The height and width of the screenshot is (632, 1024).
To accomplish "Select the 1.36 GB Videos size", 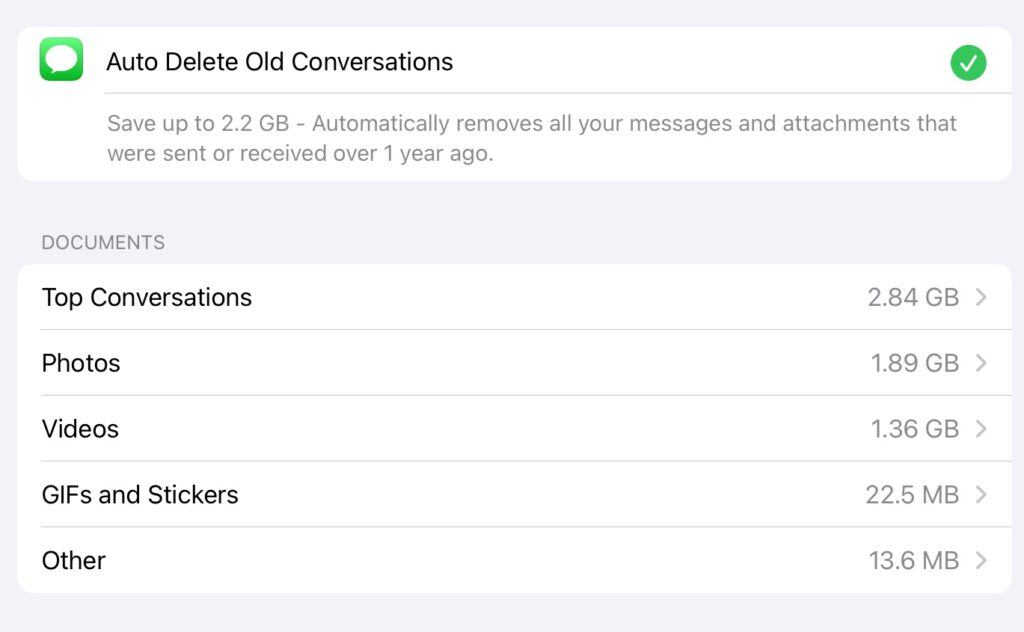I will 914,429.
